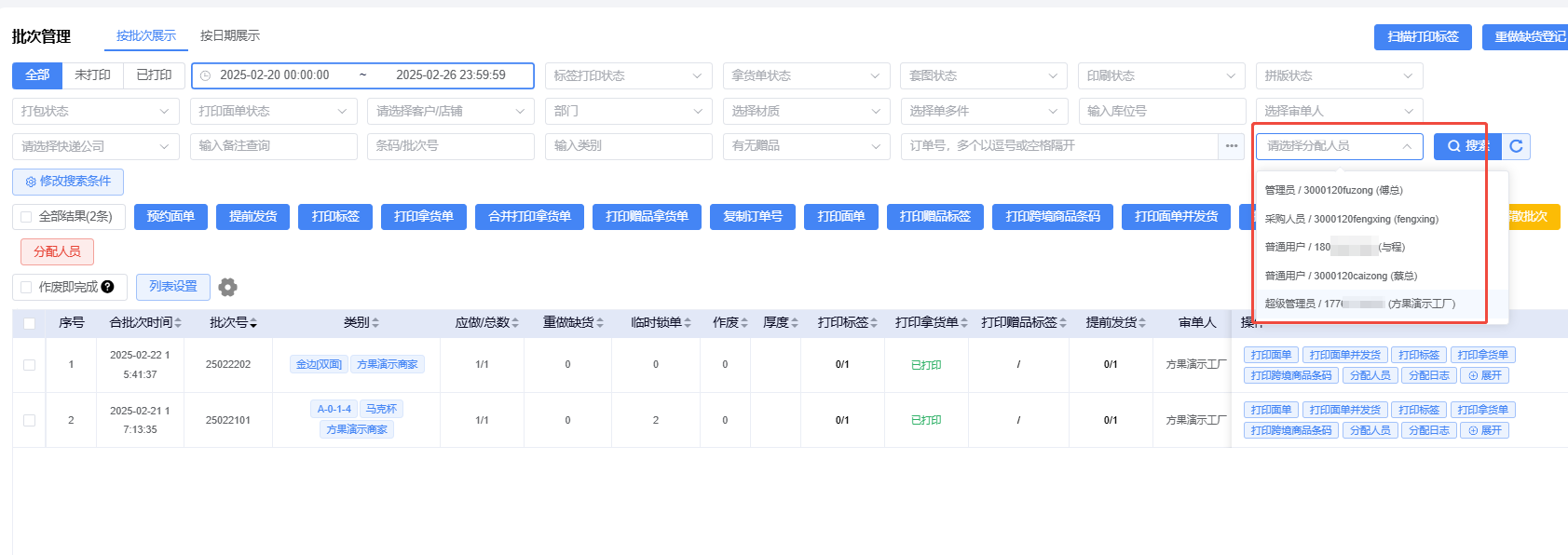
Task: Switch to 按批次展示 tab
Action: click(146, 35)
